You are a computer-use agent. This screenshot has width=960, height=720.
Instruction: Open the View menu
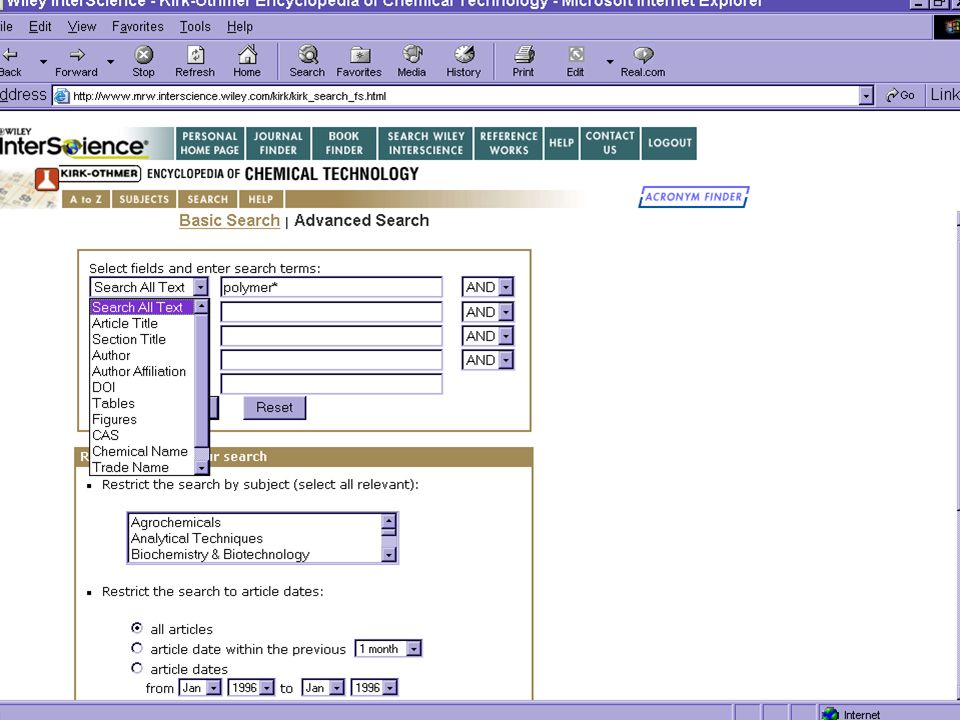coord(82,27)
